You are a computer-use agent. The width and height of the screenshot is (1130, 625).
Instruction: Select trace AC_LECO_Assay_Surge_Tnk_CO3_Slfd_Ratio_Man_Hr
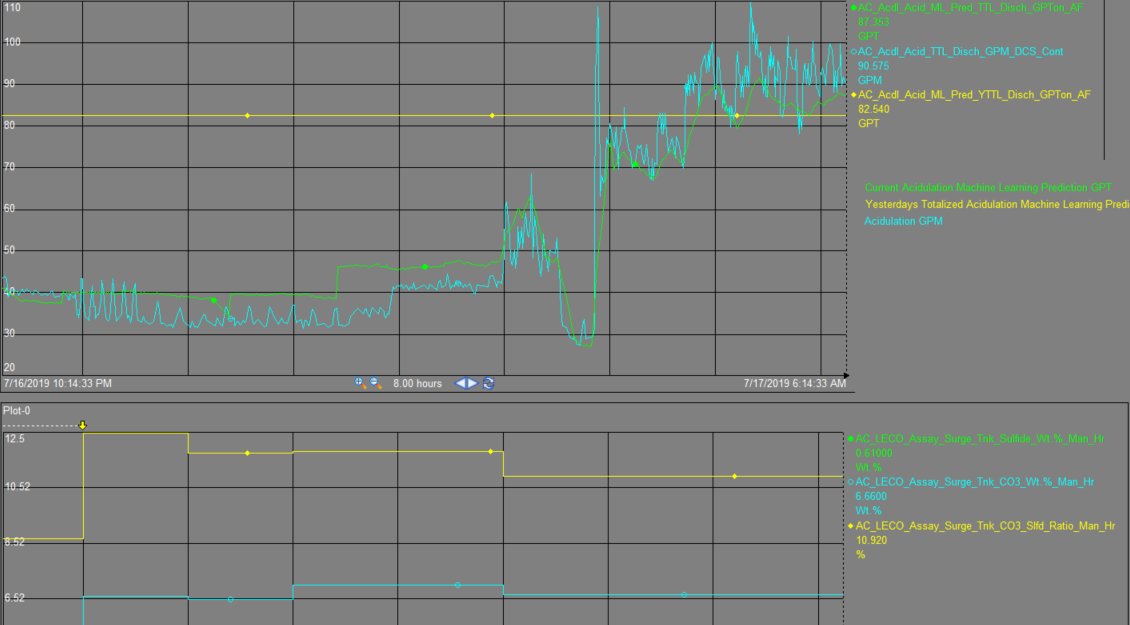tap(985, 526)
